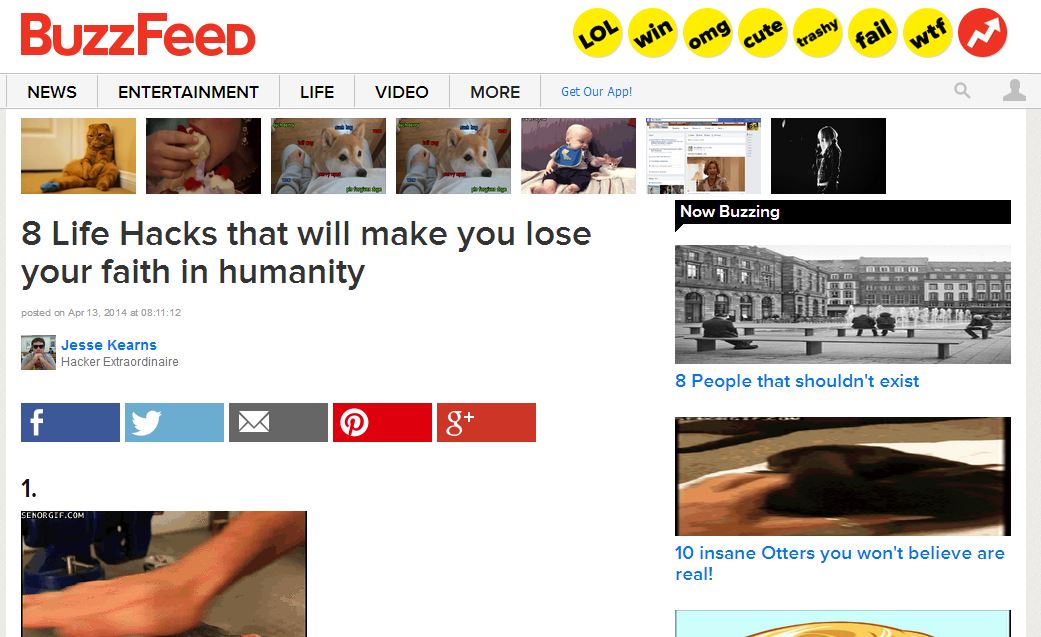Go to the BuzzFeed logo homepage
The image size is (1041, 637).
(x=138, y=35)
